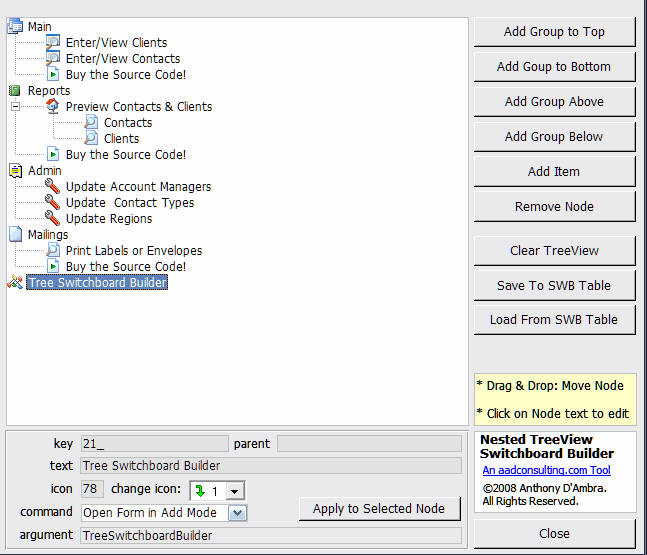Select Buy the Source Code text under Mailings

[126, 267]
